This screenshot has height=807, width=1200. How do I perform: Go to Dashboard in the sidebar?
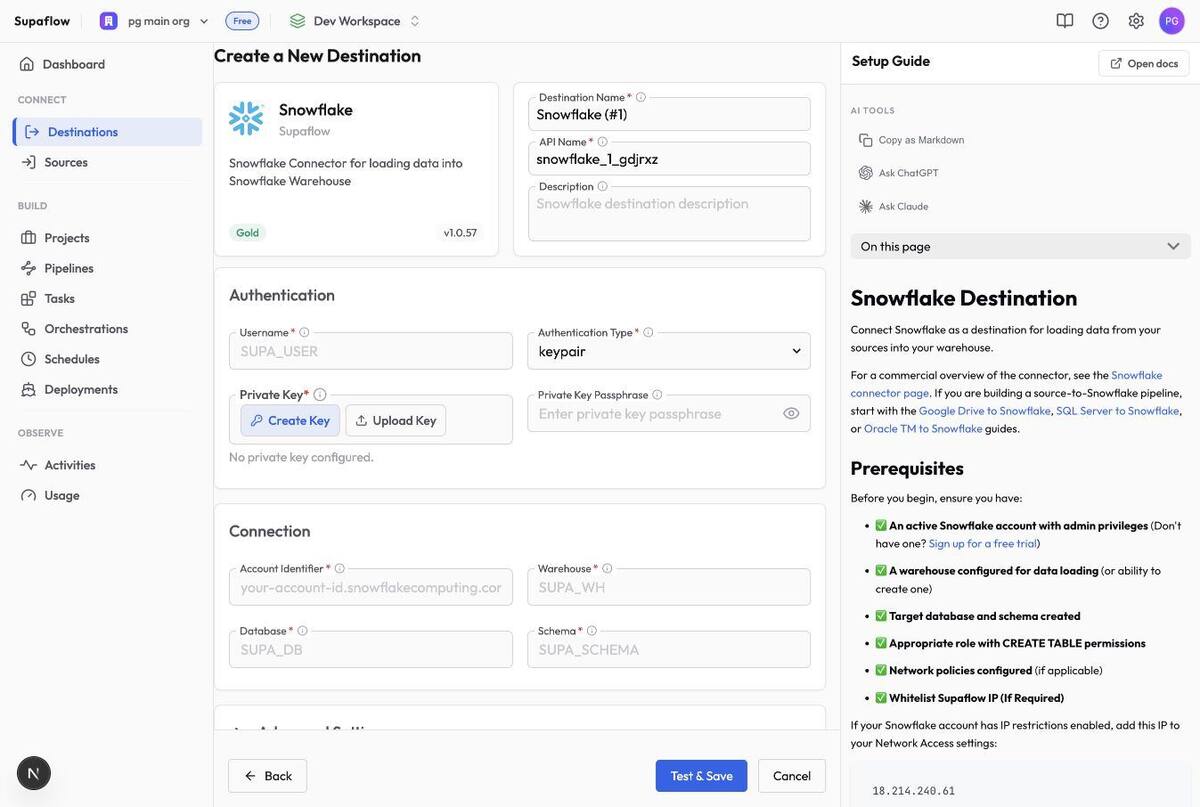107,64
